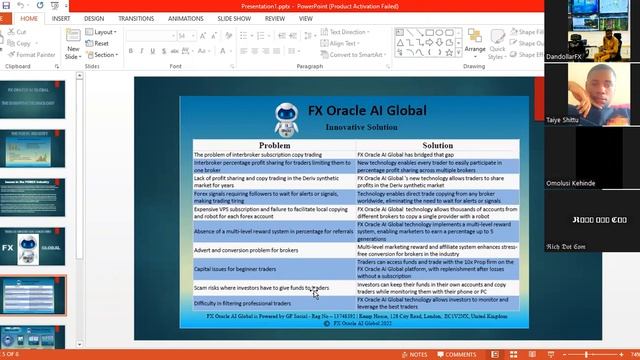Click Convert to SmartArt button
Screen dimensions: 640x360
(354, 55)
